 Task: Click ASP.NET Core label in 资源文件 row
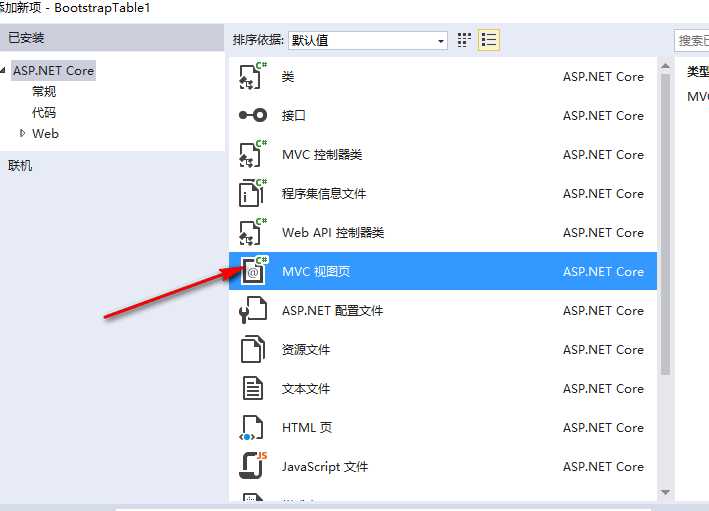[603, 349]
